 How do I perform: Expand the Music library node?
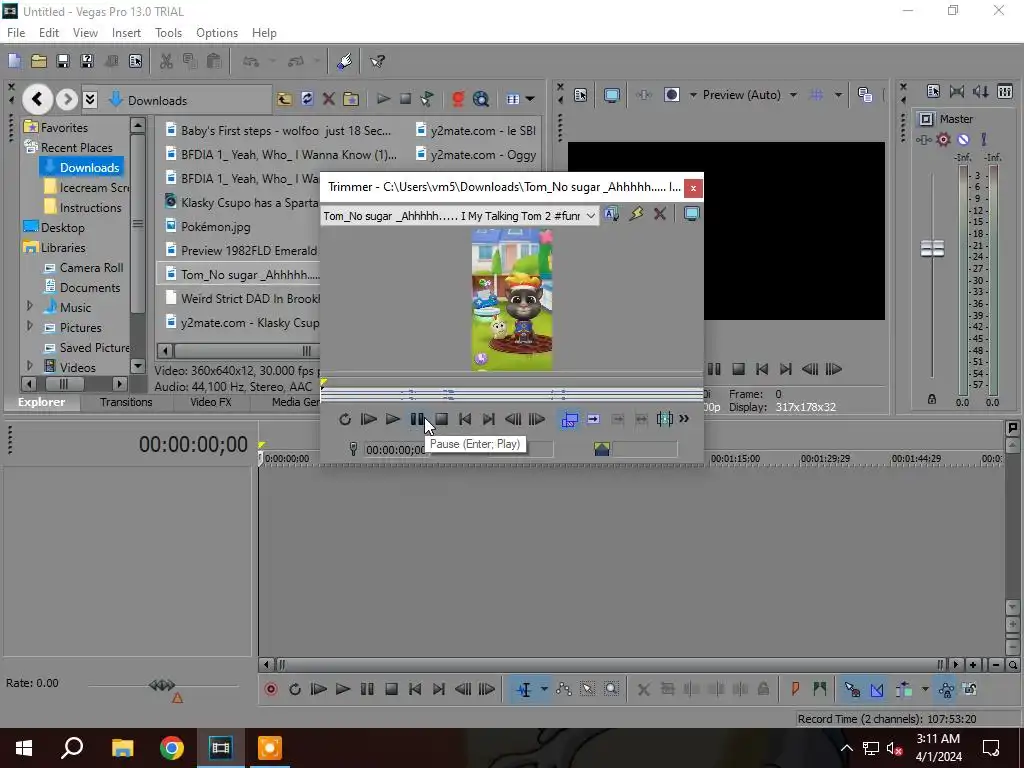29,306
